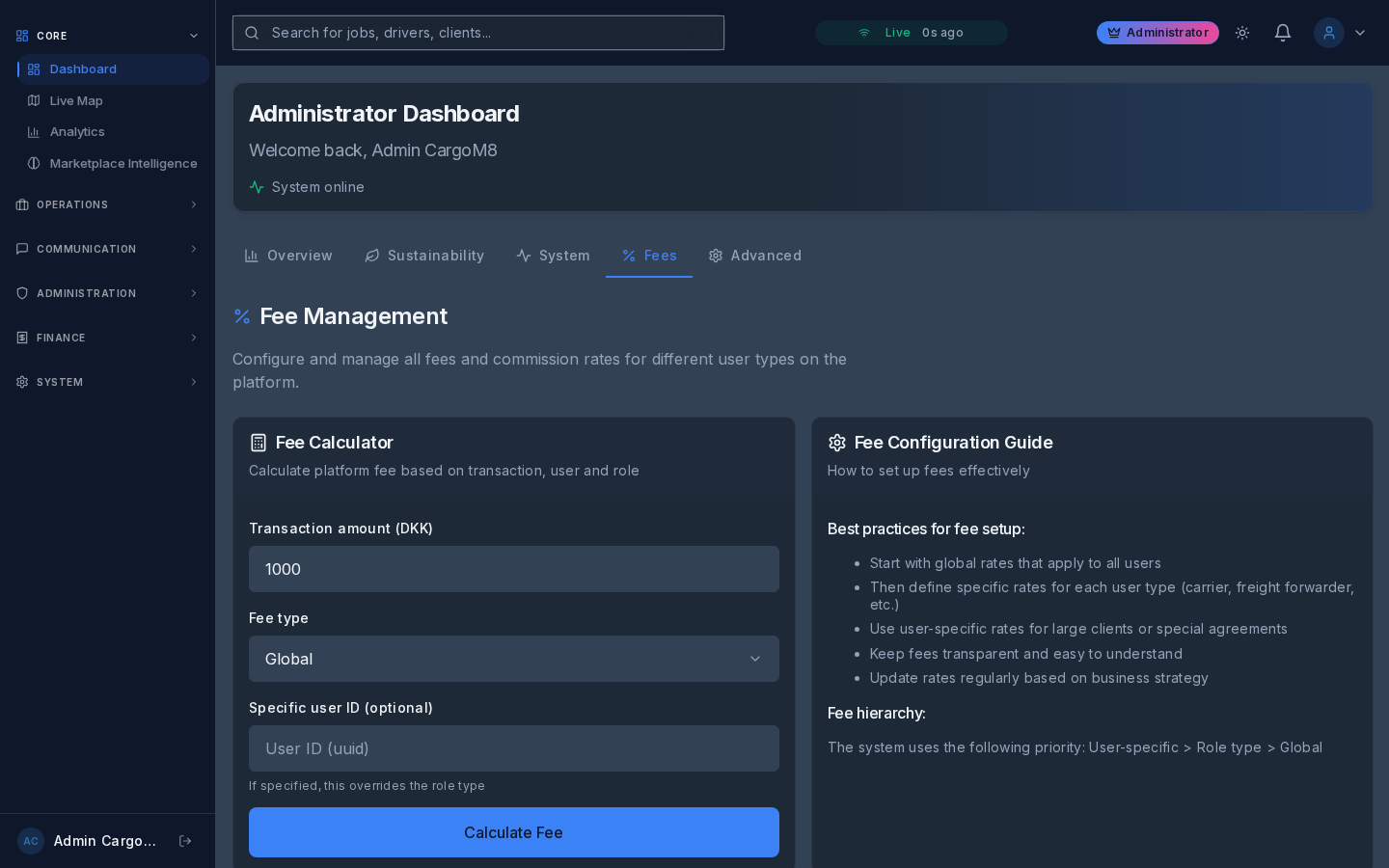Screen dimensions: 1389x868
Task: Click the Fee Calculator panel icon
Action: coord(259,443)
